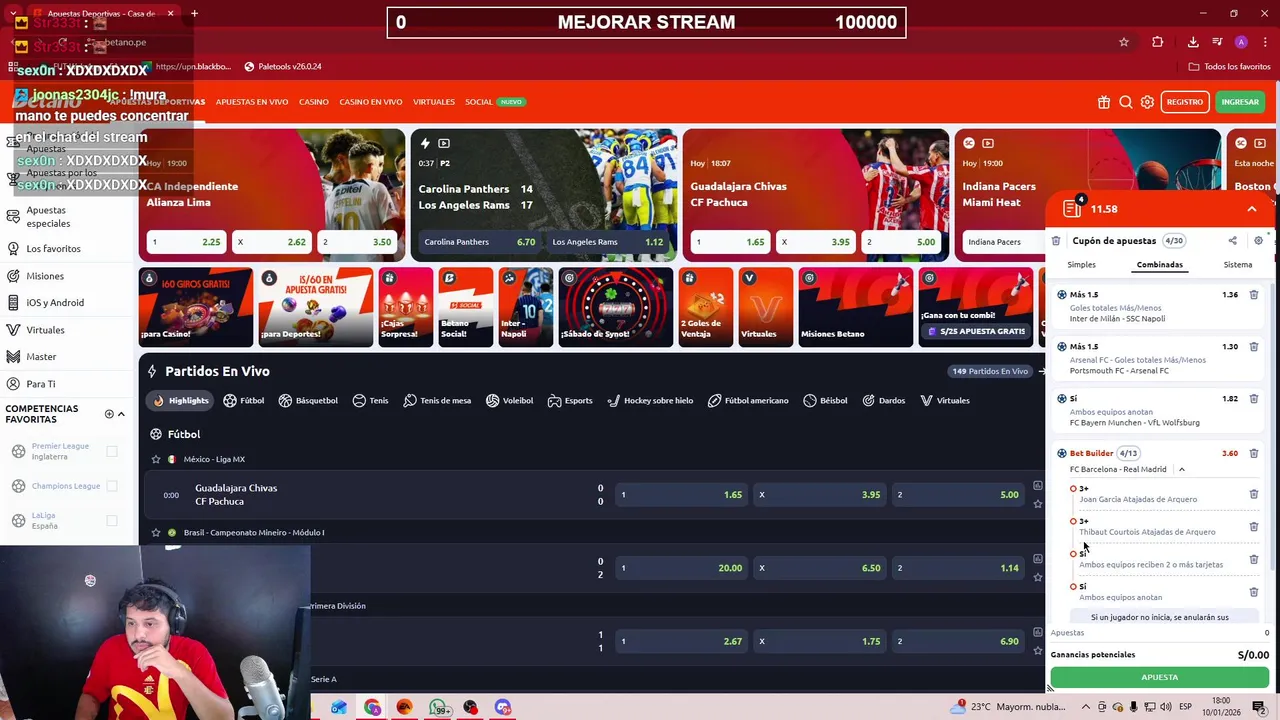Switch to the Sistema coupon tab
The height and width of the screenshot is (720, 1280).
[x=1237, y=265]
